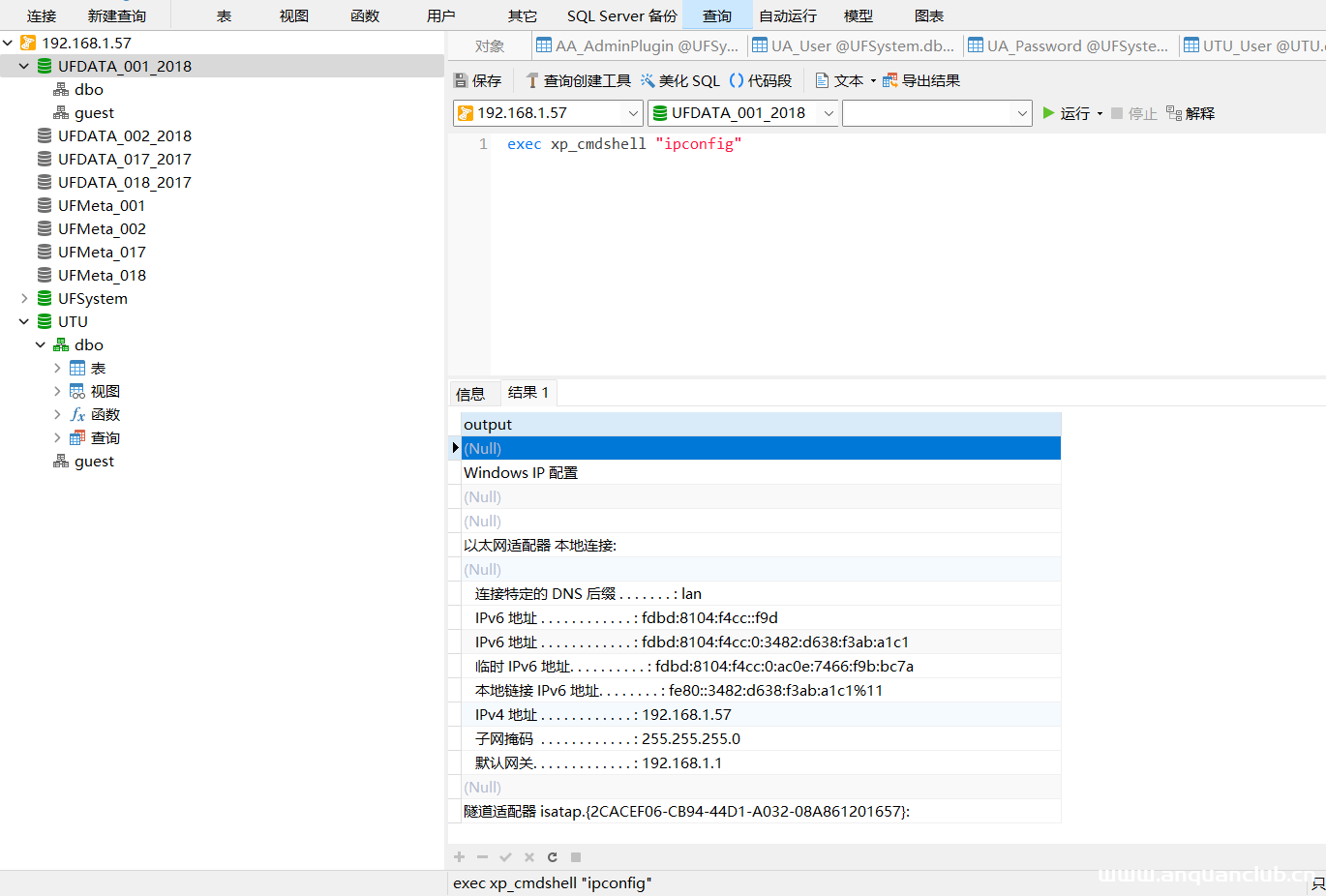Expand the UFSystem database node
The image size is (1326, 896).
(x=24, y=299)
